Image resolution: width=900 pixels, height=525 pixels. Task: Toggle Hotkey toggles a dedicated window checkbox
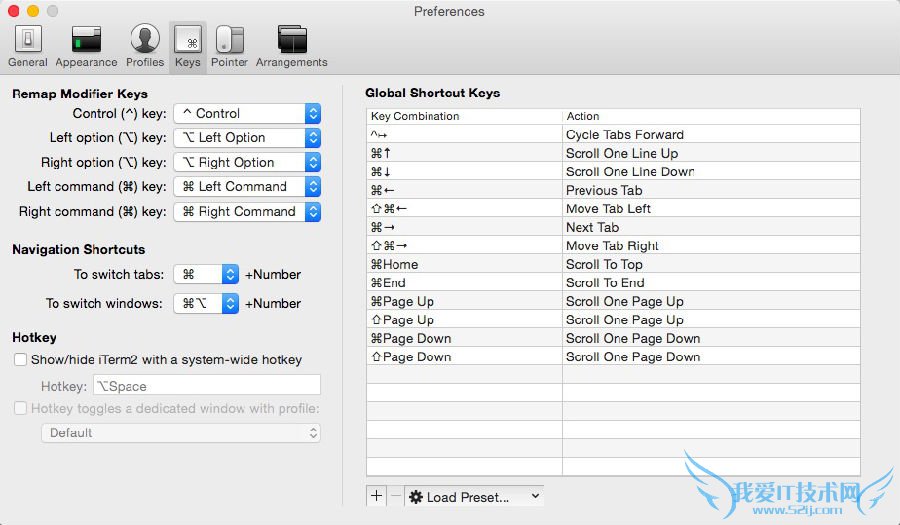(x=21, y=408)
